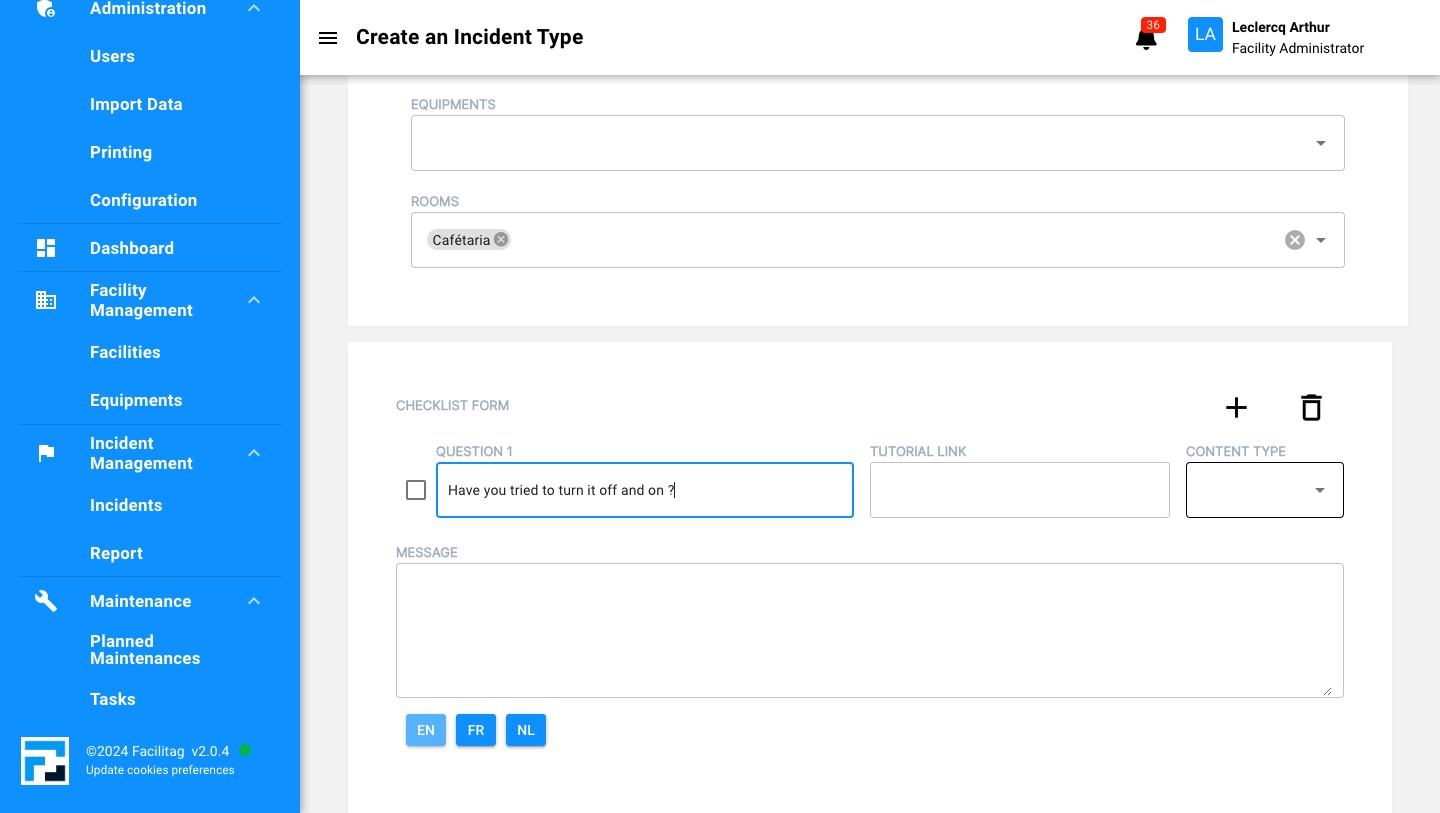Click the LA user avatar
The image size is (1440, 813).
1205,35
